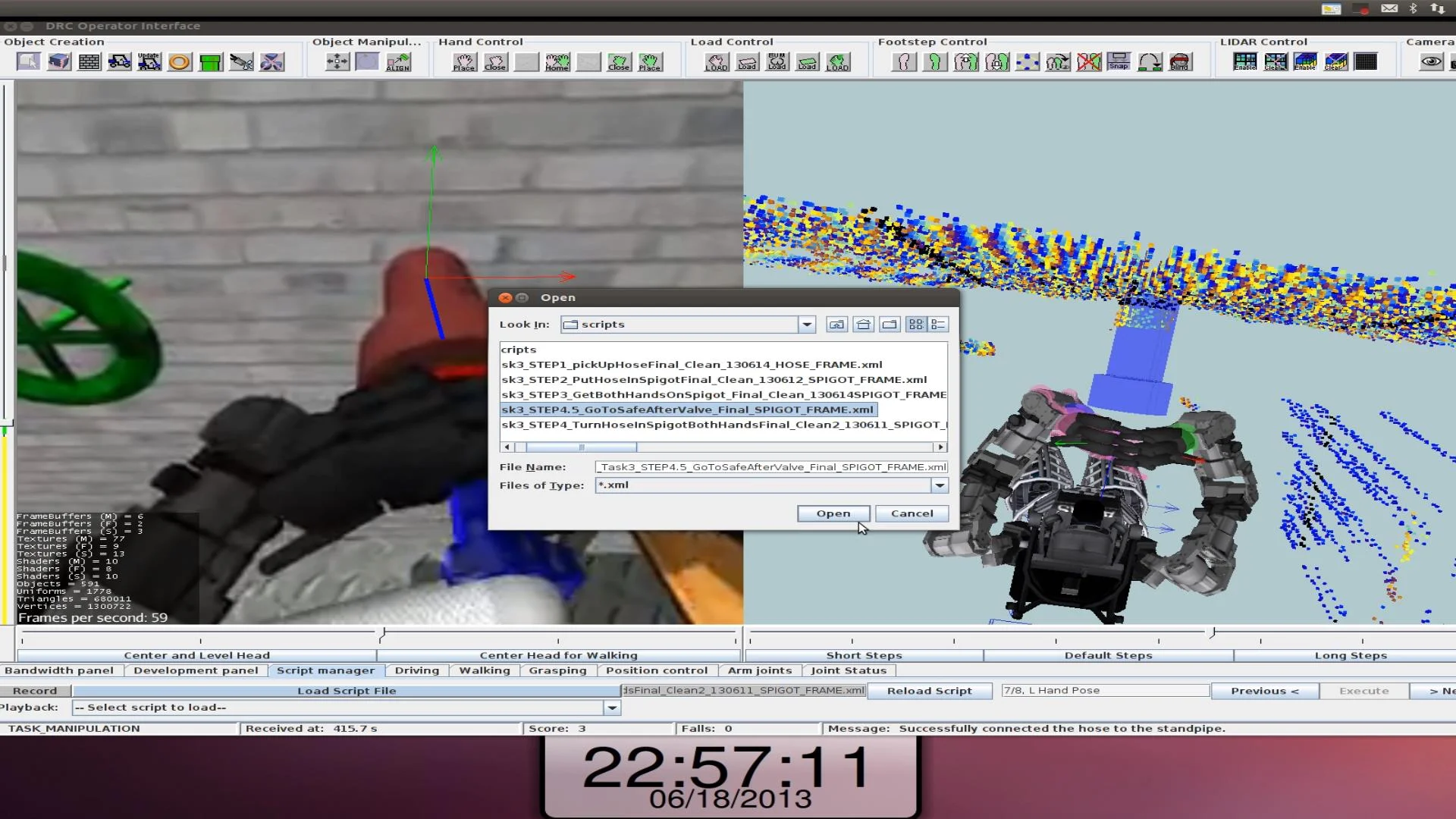Go to Home folder in dialog

pos(863,325)
